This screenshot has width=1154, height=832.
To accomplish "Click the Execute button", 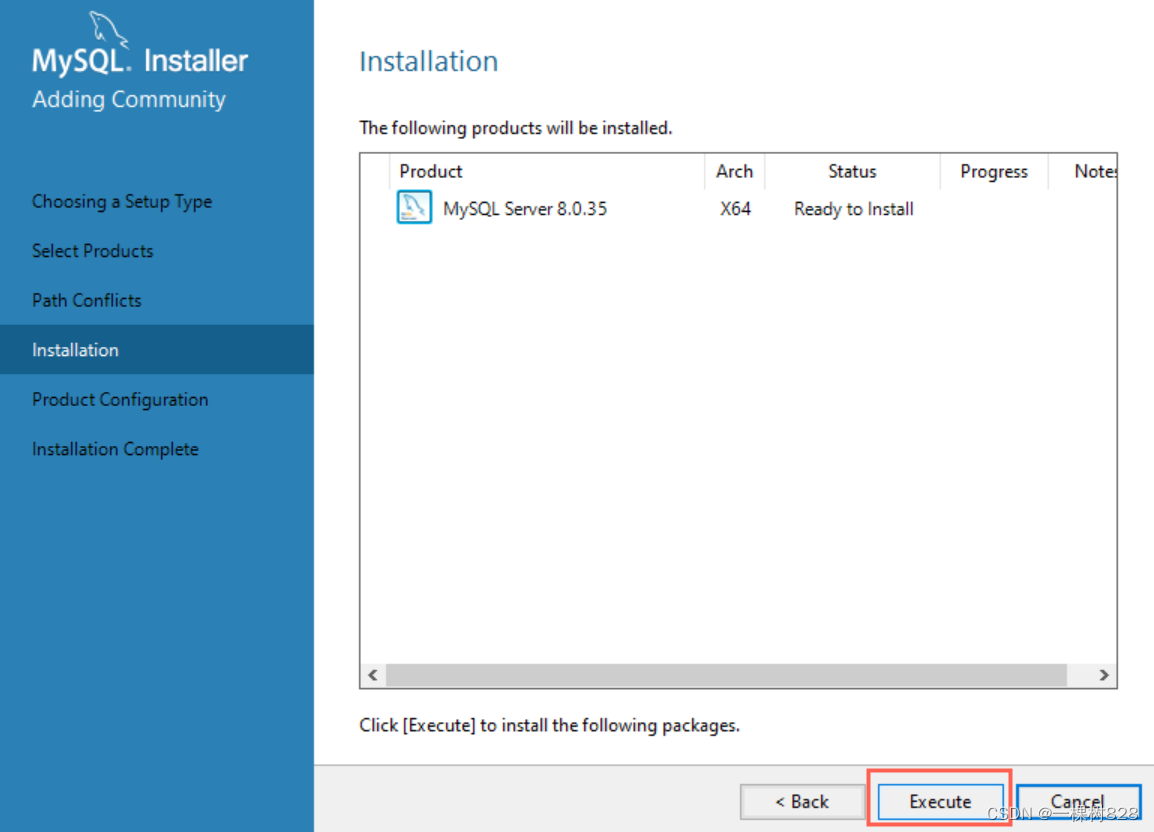I will [x=940, y=801].
